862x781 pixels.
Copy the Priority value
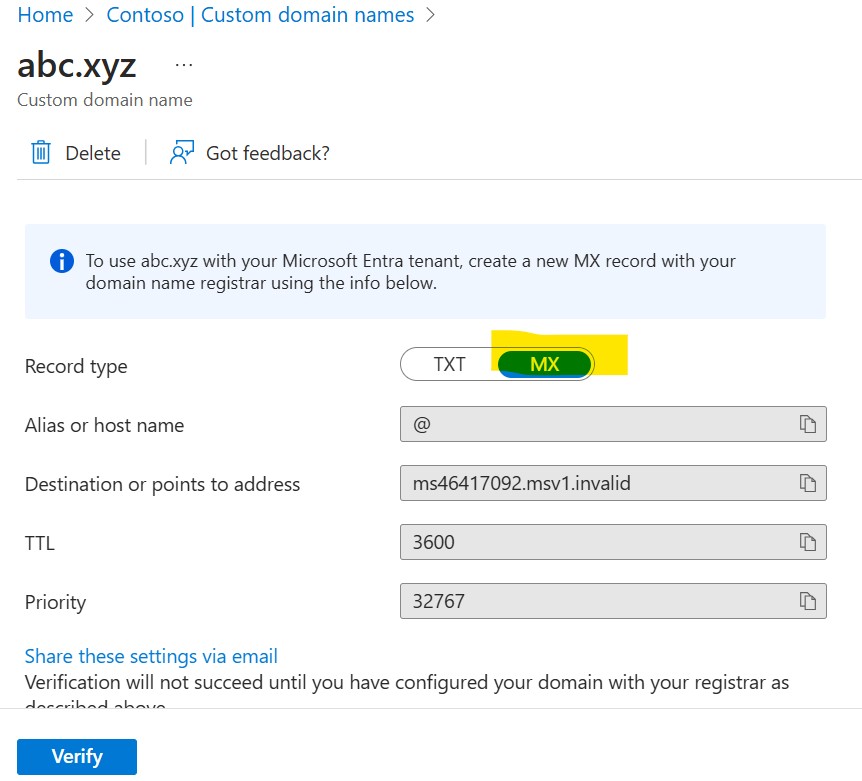pos(807,601)
